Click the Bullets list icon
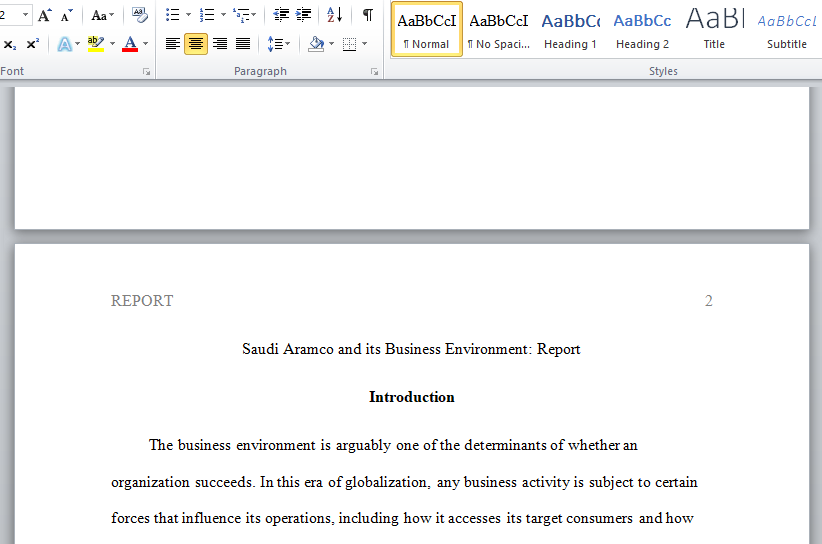Screen dimensions: 822x544 tap(172, 15)
